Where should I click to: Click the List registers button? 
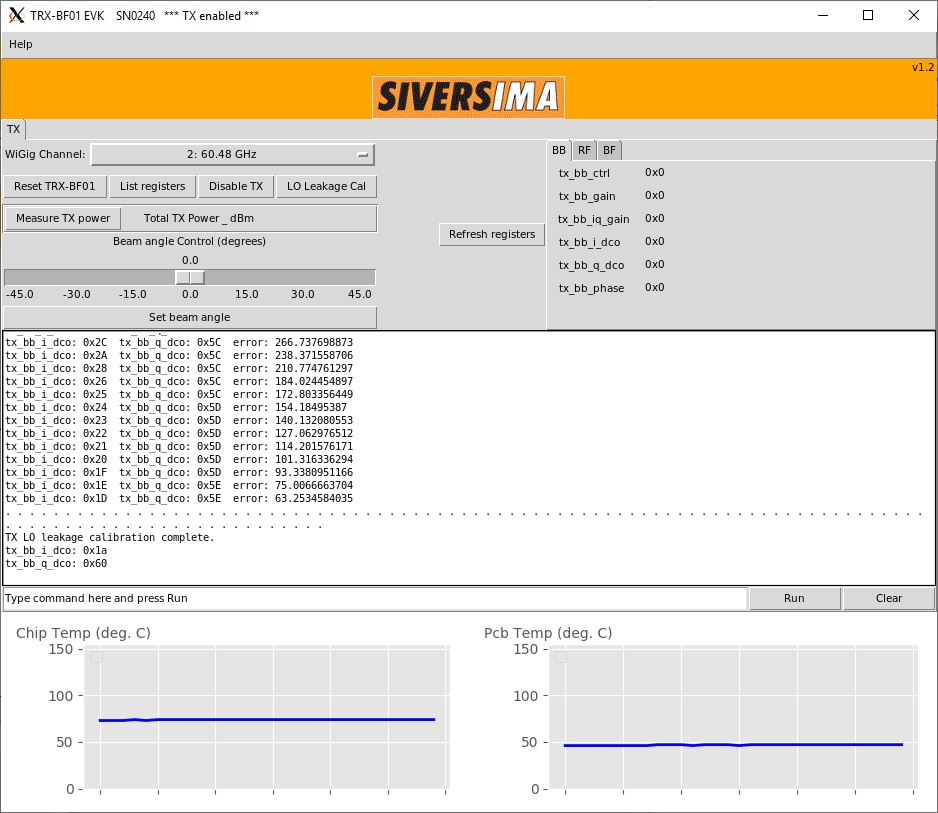(152, 186)
